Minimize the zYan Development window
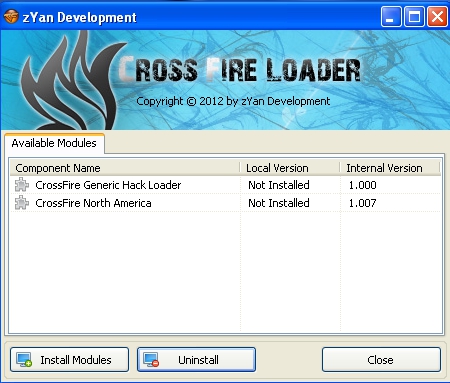The width and height of the screenshot is (450, 383). coord(391,16)
